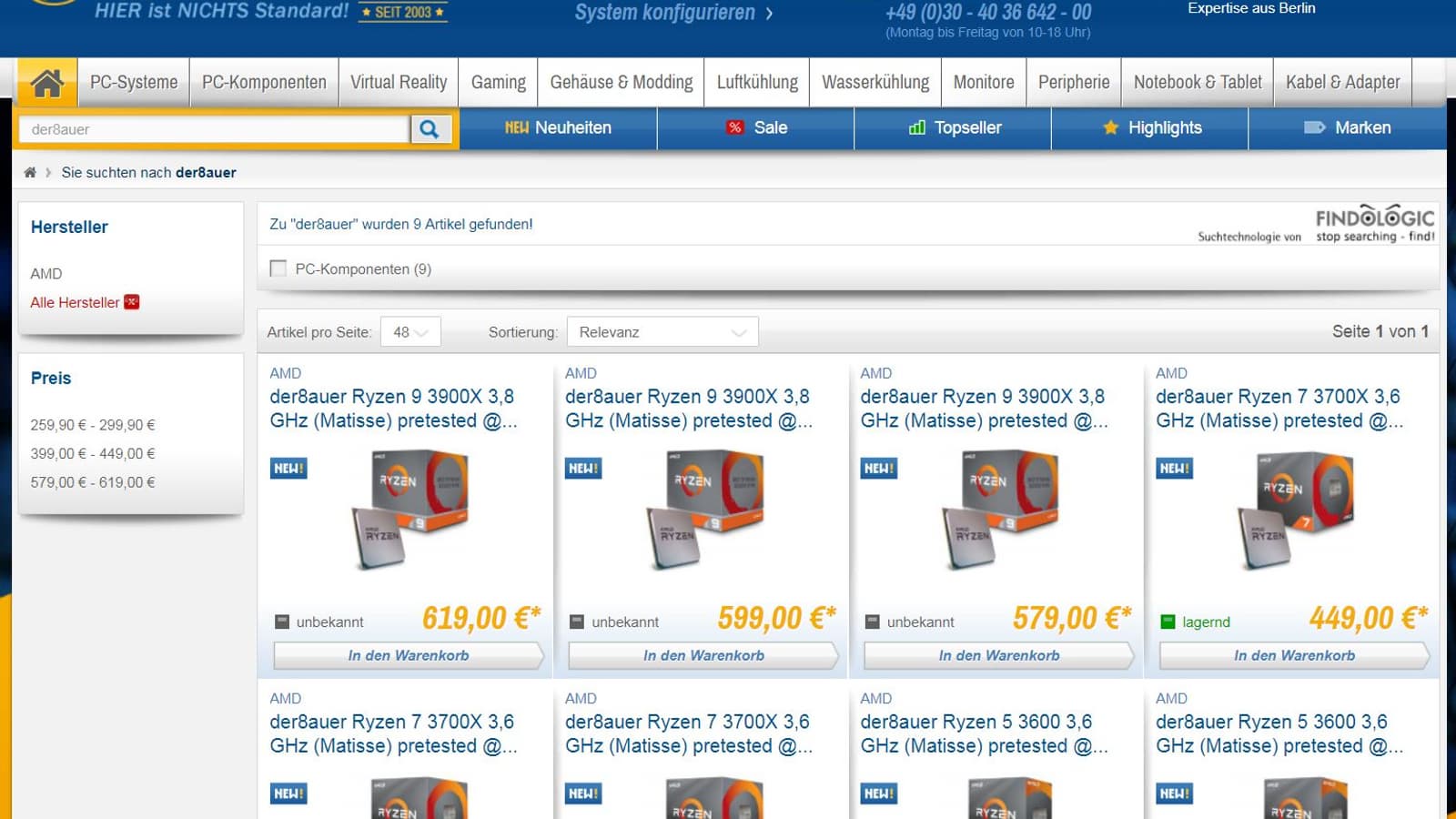1456x819 pixels.
Task: Click the Neuheiten NEW icon
Action: pyautogui.click(x=517, y=127)
